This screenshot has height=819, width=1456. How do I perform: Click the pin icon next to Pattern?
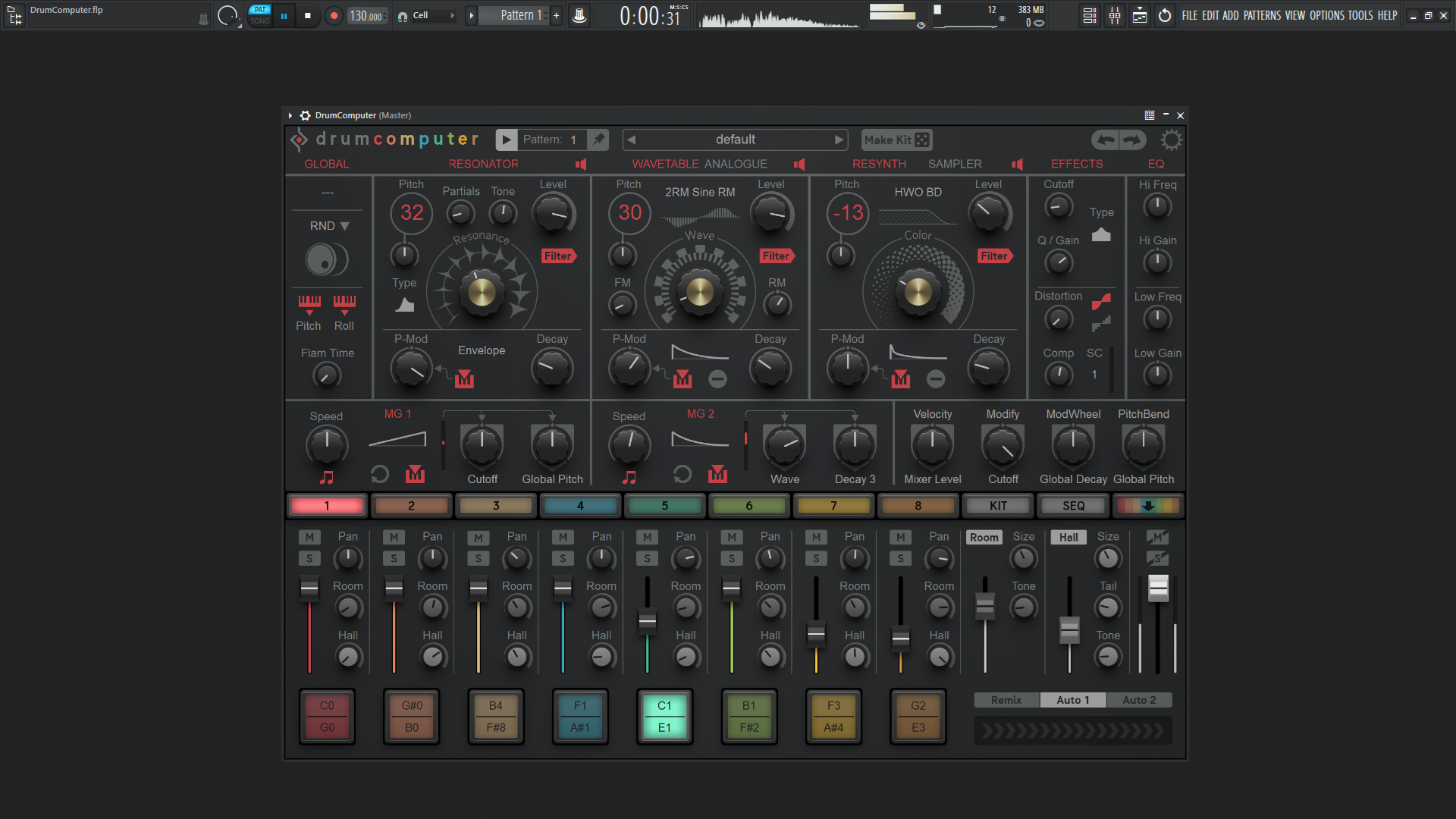click(599, 140)
